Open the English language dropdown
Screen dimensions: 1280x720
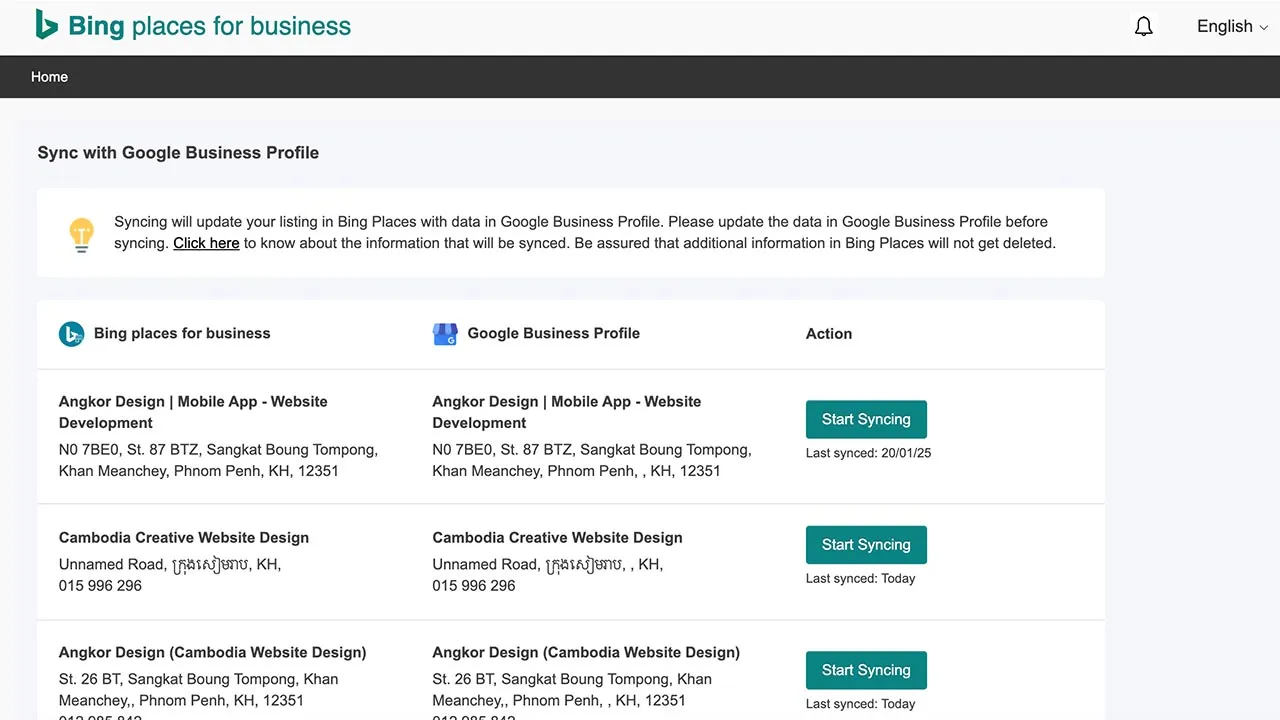click(x=1232, y=27)
